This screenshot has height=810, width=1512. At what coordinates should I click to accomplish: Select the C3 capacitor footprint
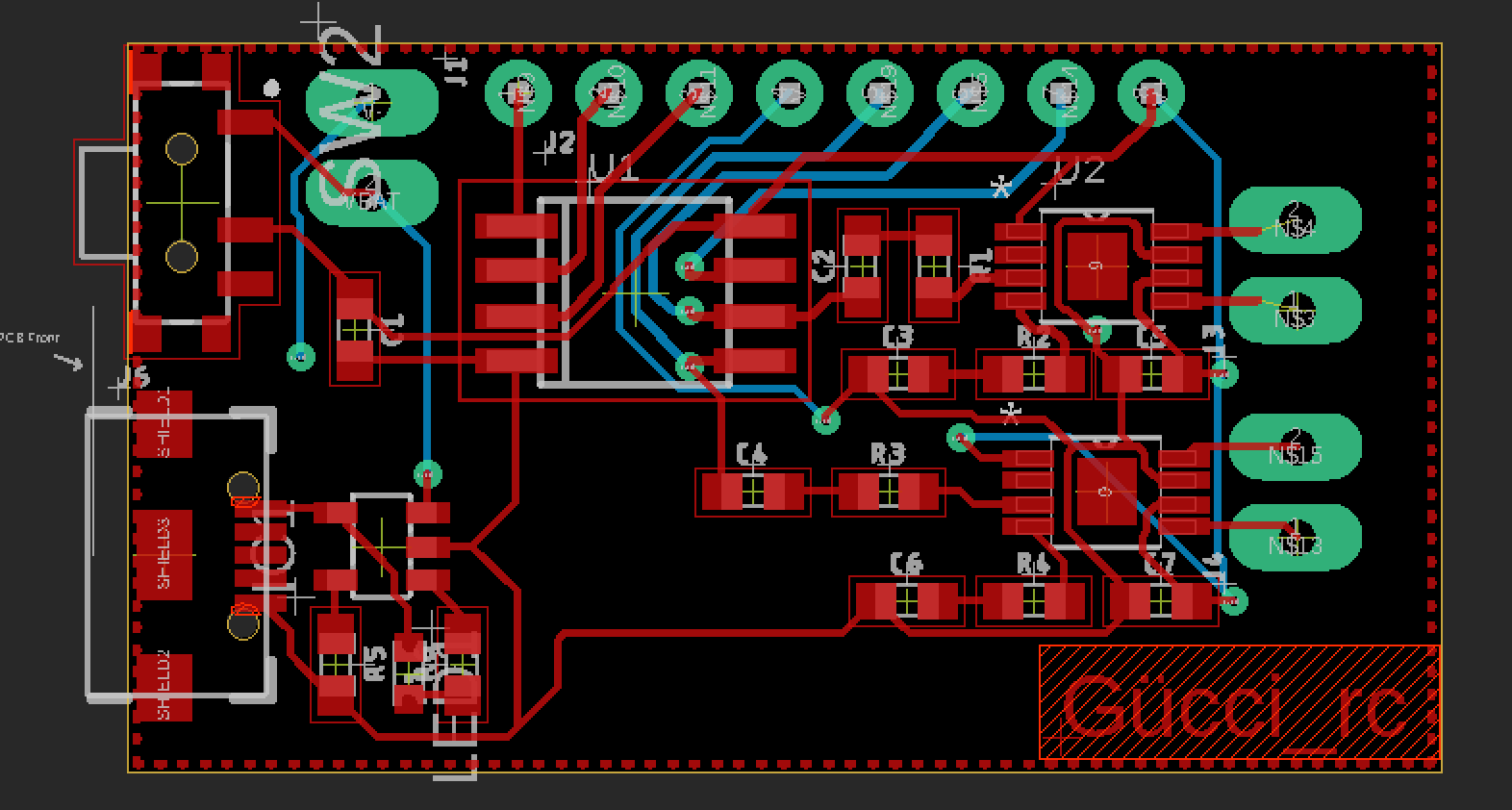tap(897, 372)
